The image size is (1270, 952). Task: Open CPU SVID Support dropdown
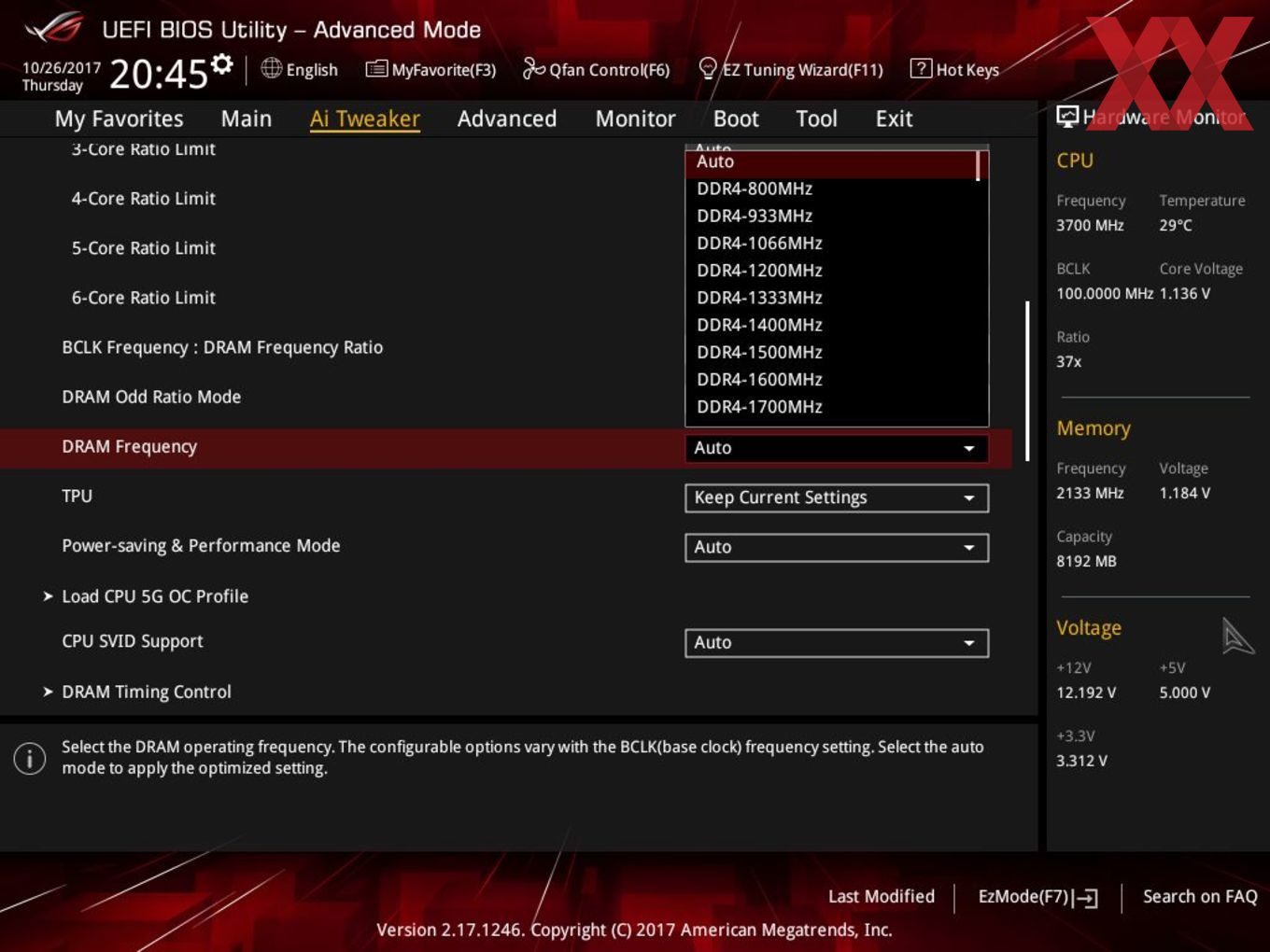(837, 642)
